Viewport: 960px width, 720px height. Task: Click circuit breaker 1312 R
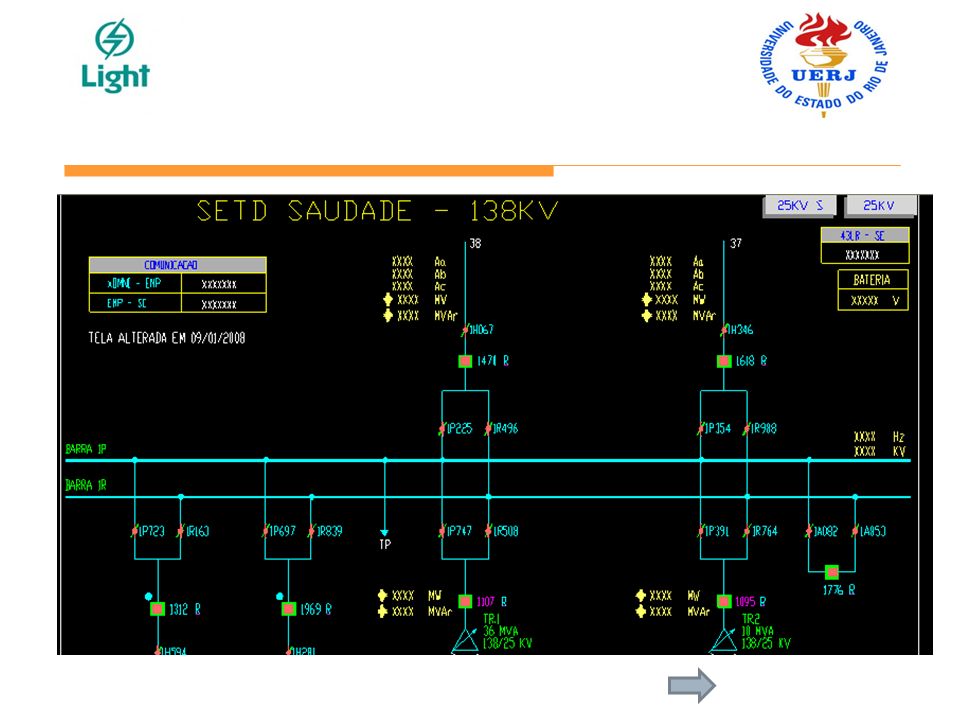click(x=157, y=609)
